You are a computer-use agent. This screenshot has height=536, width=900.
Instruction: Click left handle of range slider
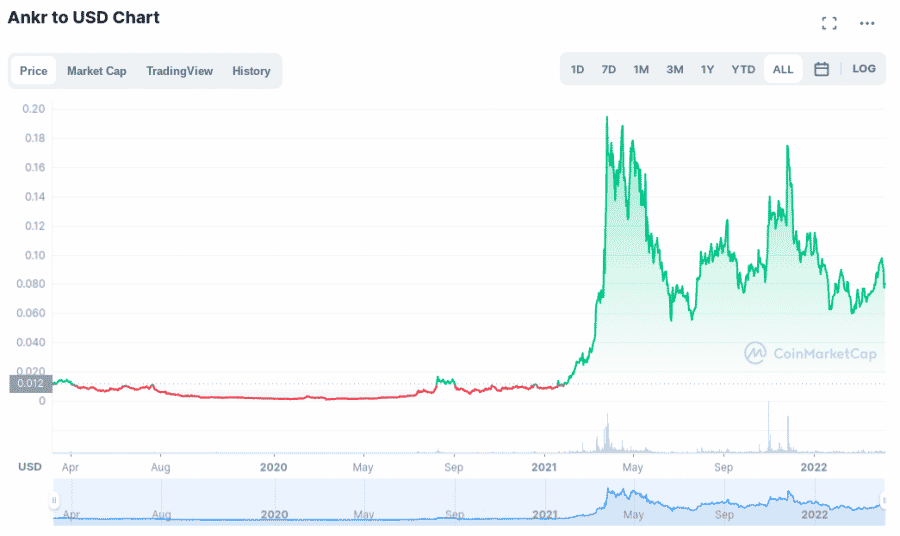coord(56,500)
